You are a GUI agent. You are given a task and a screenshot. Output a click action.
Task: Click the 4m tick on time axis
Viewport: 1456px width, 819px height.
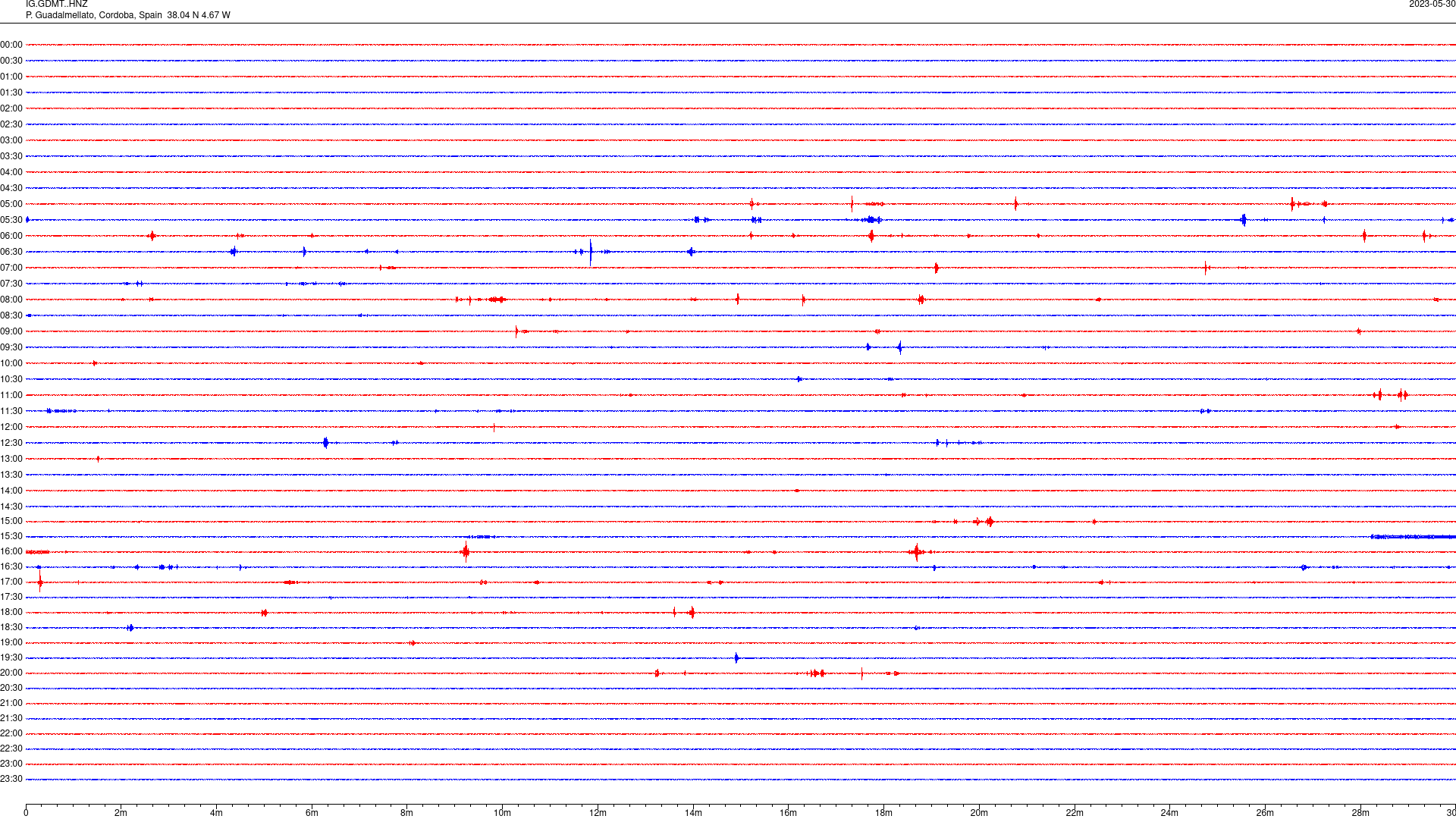[216, 813]
